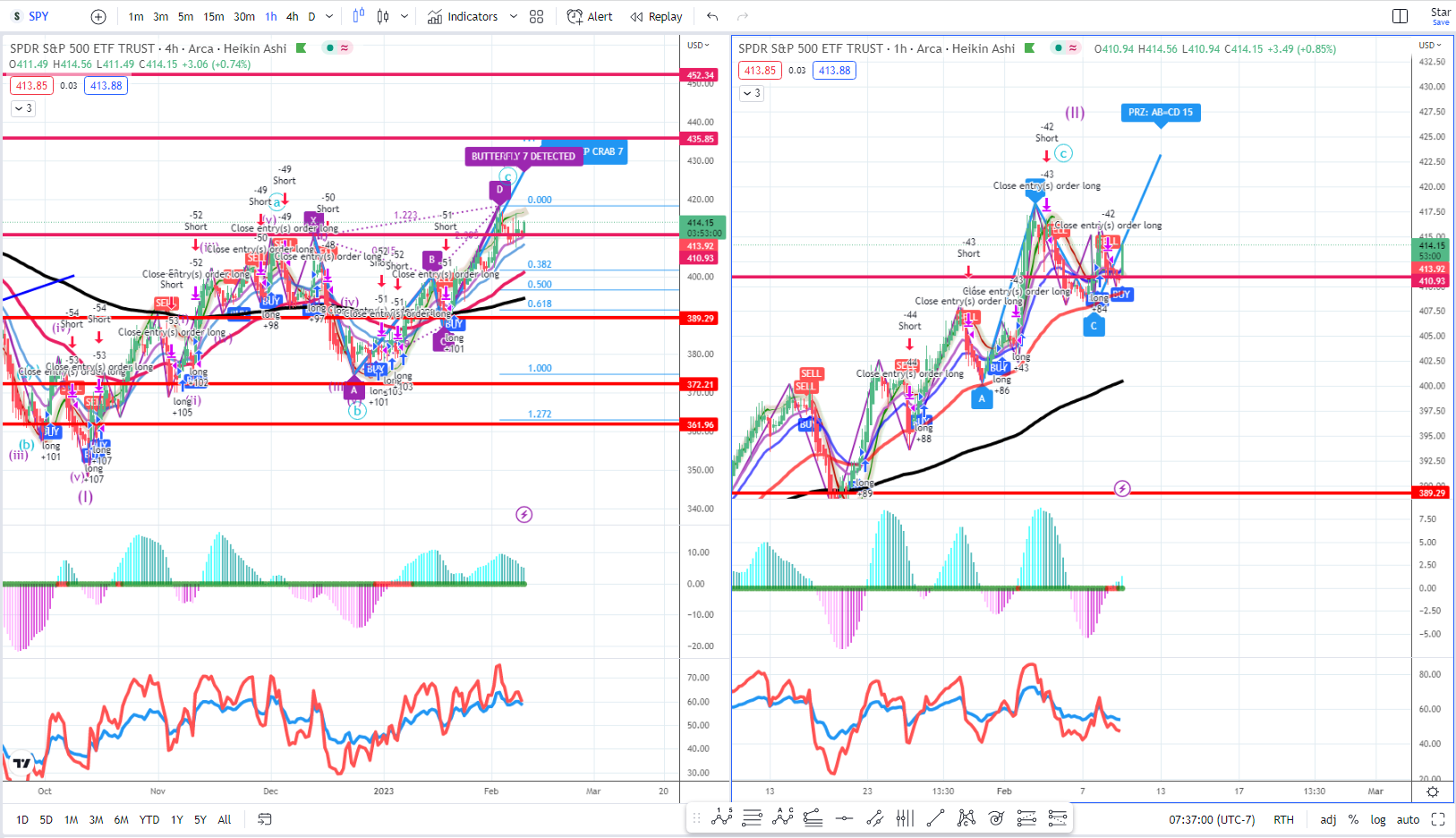Select the 1h timeframe
This screenshot has width=1456, height=838.
[271, 16]
